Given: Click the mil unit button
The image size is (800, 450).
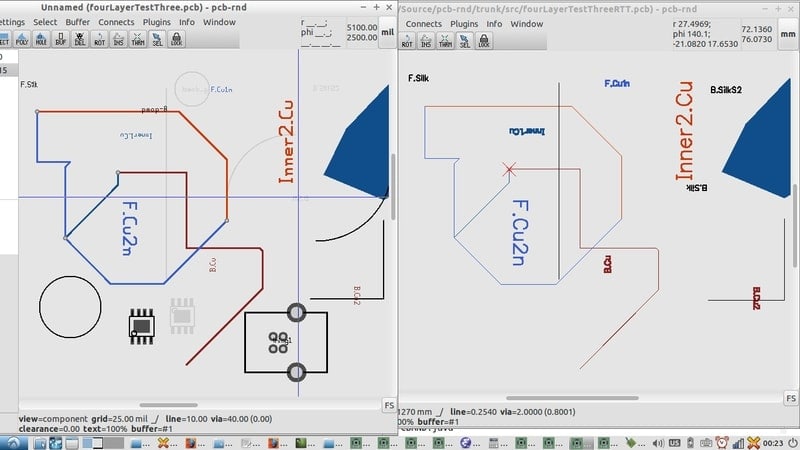Looking at the screenshot, I should 388,32.
